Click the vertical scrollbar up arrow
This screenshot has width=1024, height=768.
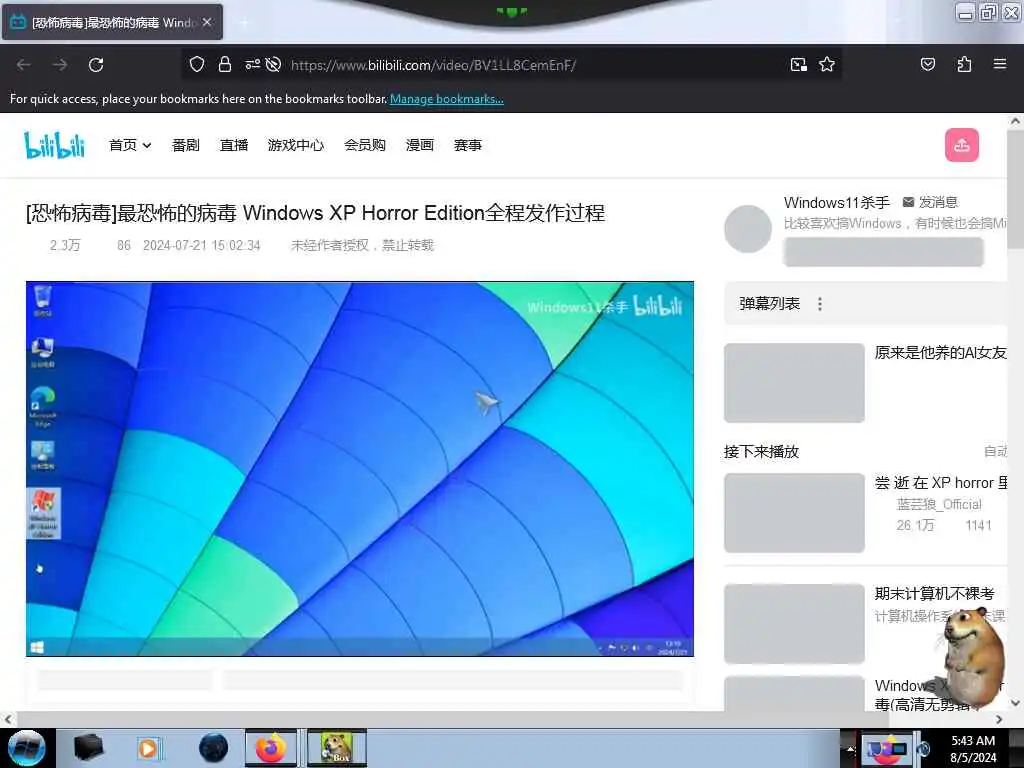(x=1015, y=121)
